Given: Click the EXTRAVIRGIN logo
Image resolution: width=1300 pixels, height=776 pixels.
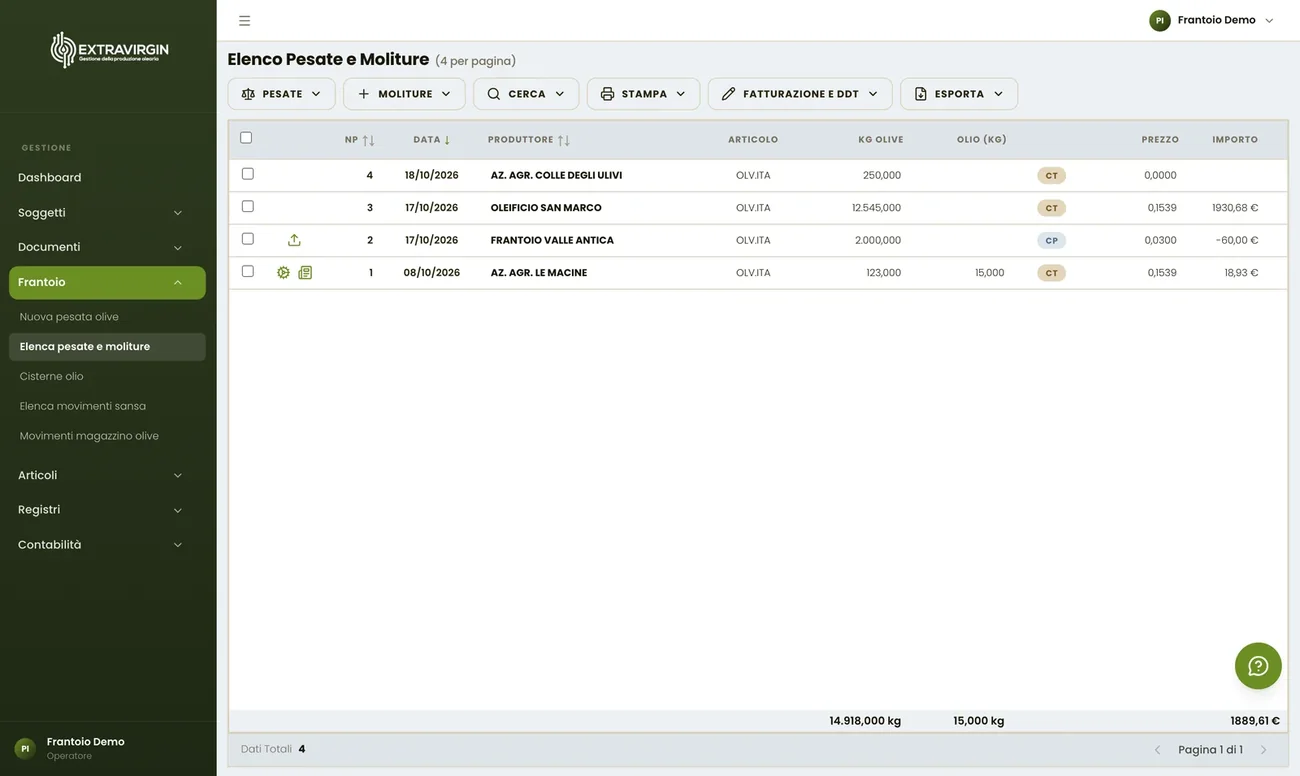Looking at the screenshot, I should point(109,50).
